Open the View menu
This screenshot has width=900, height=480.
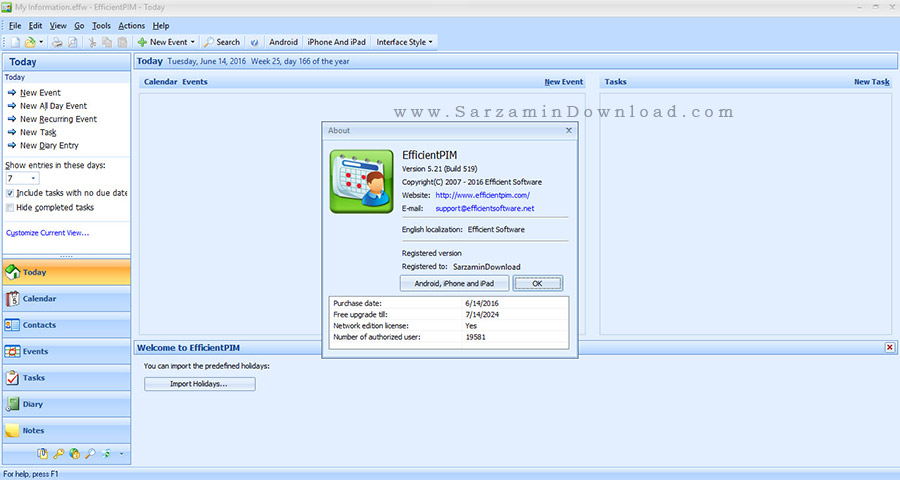pyautogui.click(x=58, y=26)
